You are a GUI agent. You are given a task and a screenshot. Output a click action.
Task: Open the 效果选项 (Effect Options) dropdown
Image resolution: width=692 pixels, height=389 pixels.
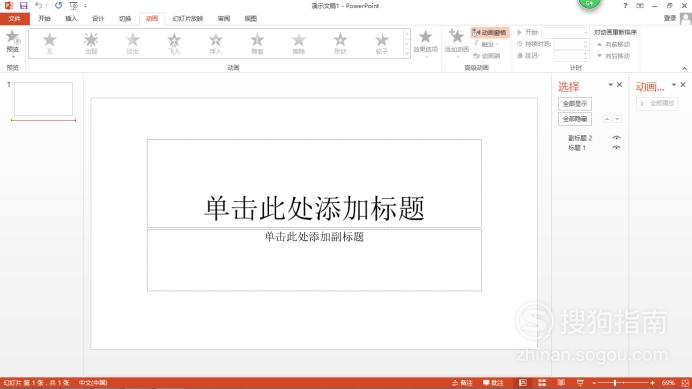coord(425,43)
